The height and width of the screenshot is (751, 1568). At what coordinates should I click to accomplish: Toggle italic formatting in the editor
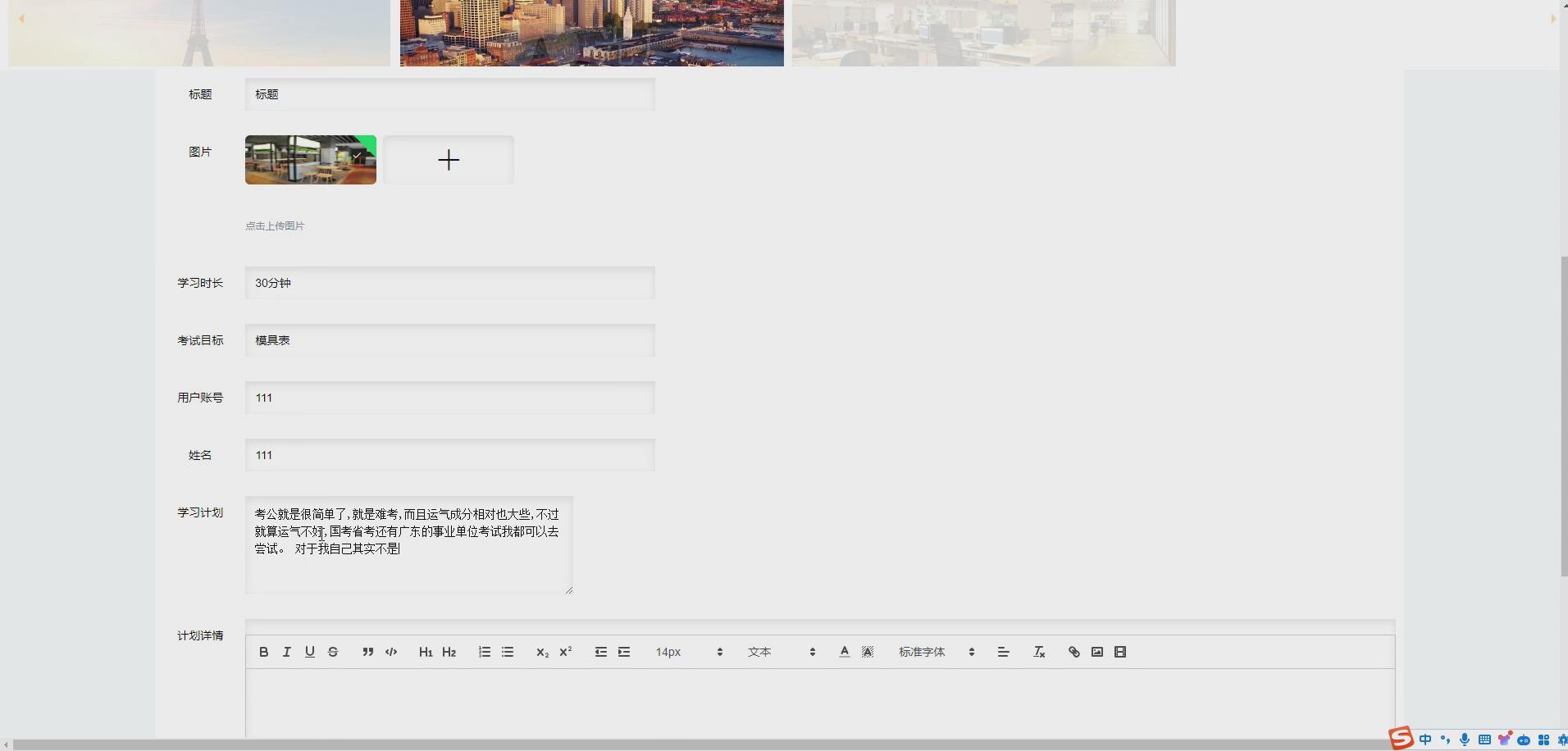(286, 652)
